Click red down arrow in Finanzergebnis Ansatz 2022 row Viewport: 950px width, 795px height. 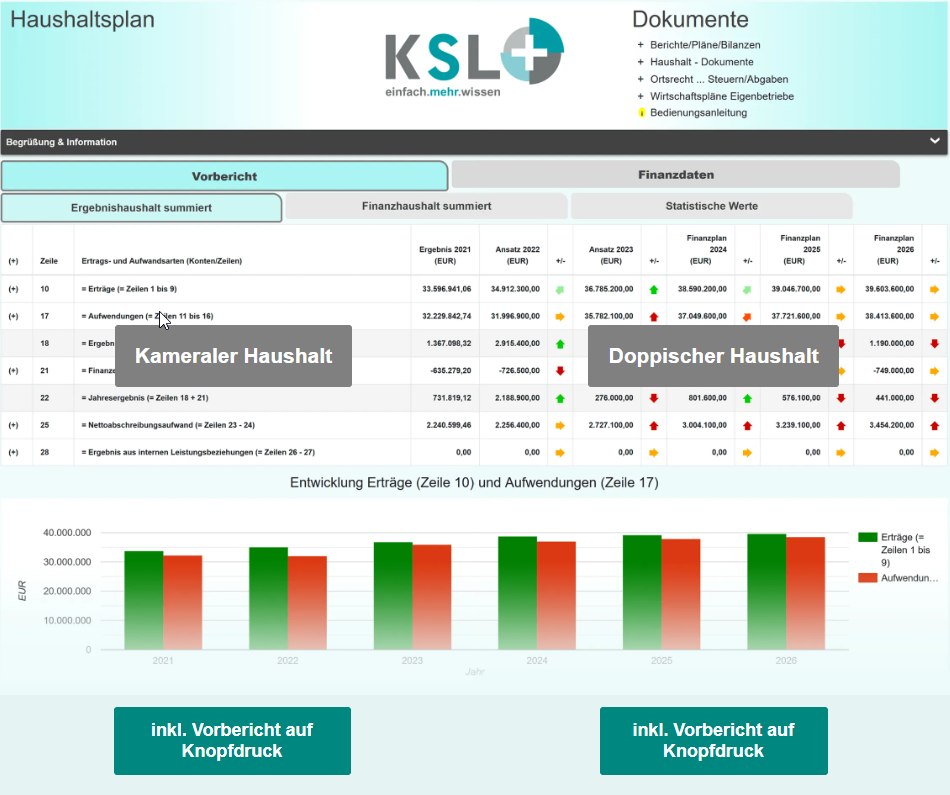[560, 371]
